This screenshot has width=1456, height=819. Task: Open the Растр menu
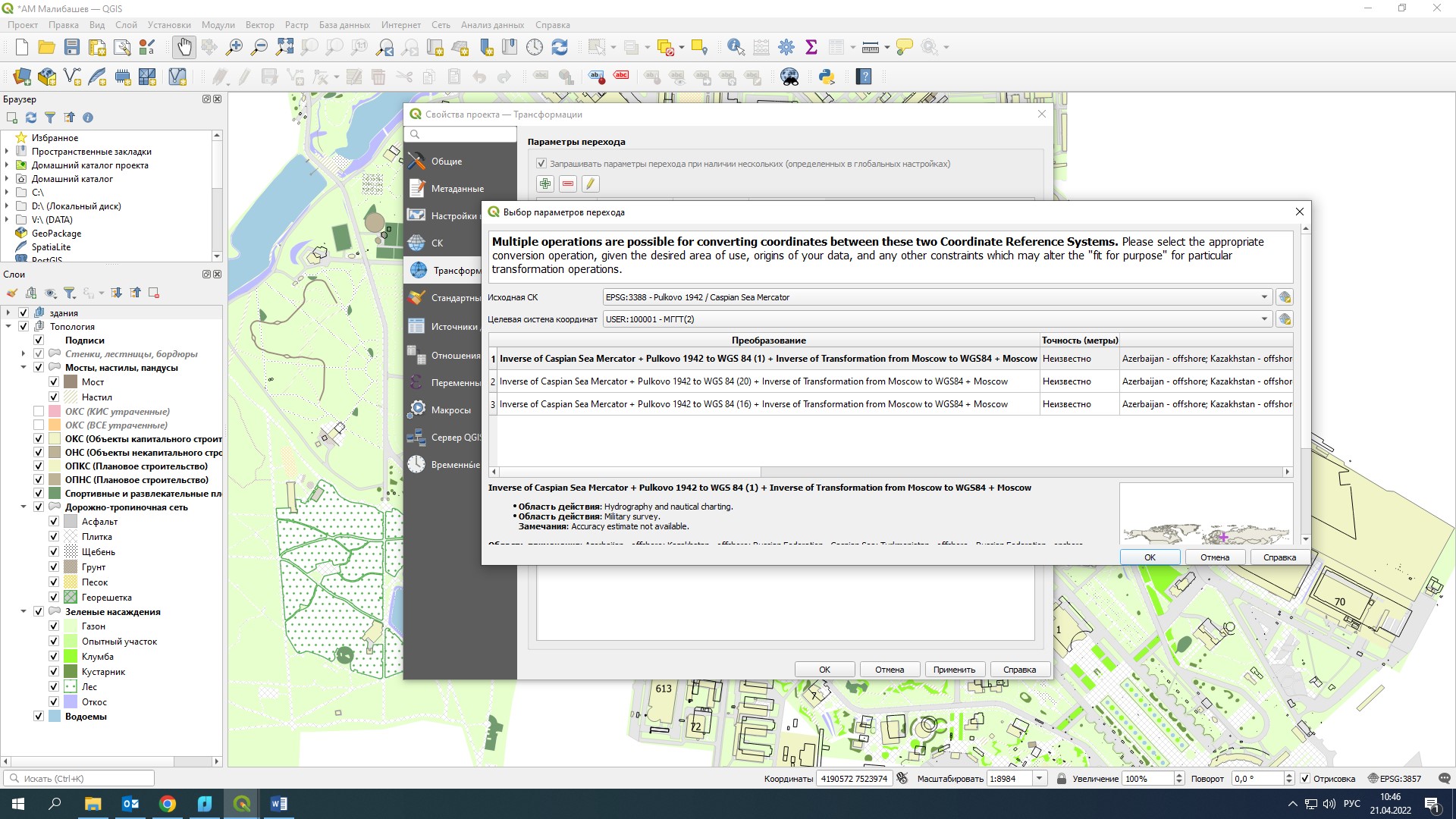[297, 25]
